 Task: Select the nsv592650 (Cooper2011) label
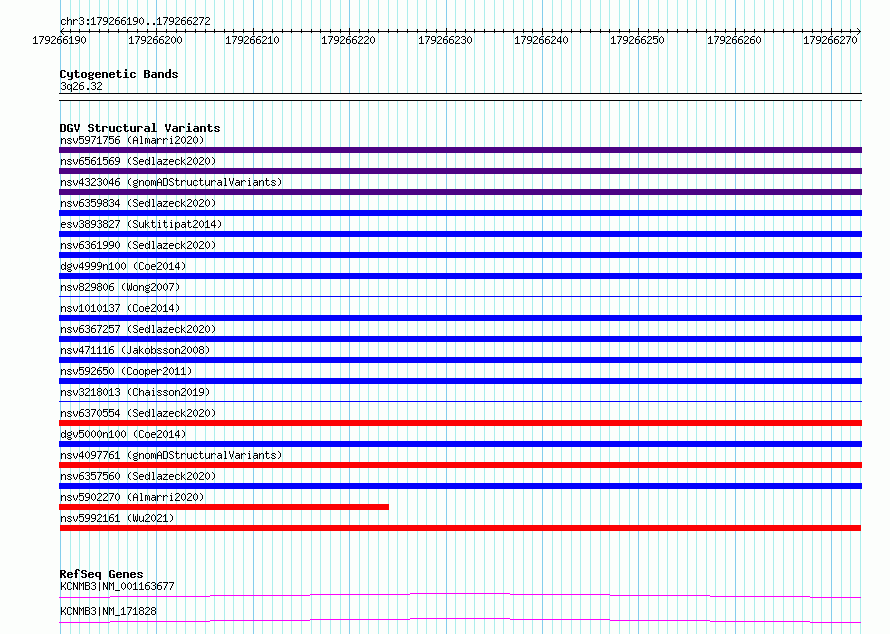pos(126,371)
